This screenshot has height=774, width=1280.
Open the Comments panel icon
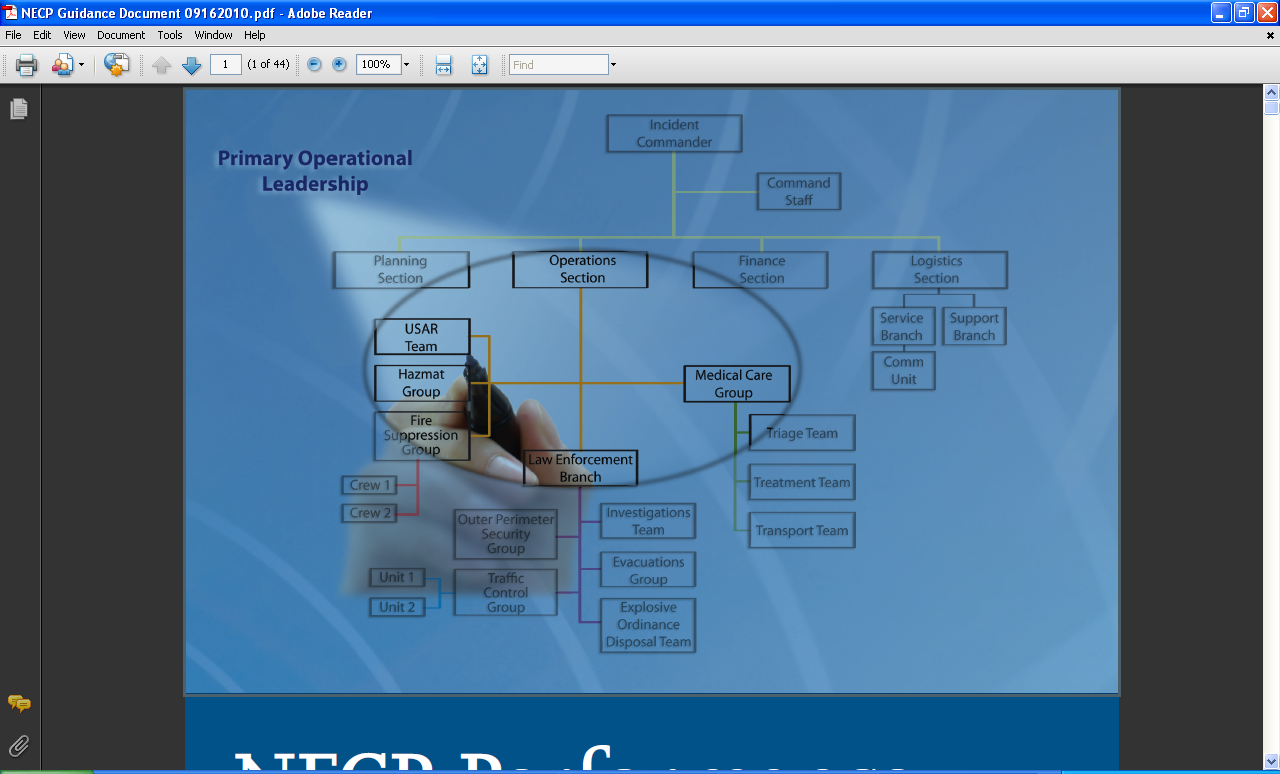click(x=19, y=703)
